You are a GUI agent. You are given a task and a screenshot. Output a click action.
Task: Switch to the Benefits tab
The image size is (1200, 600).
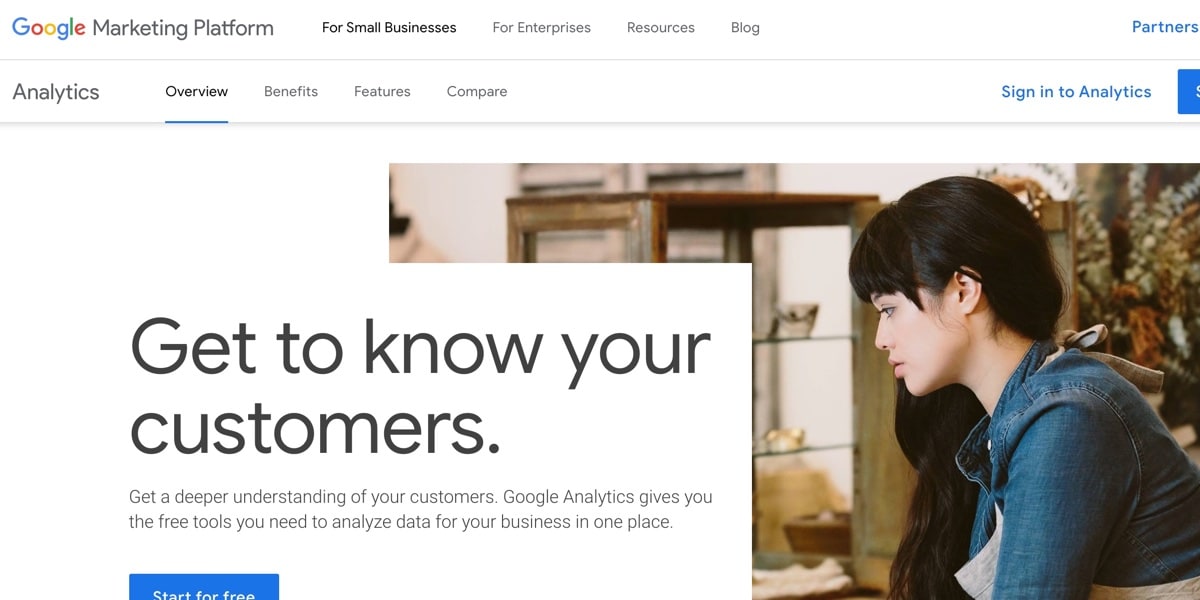291,92
